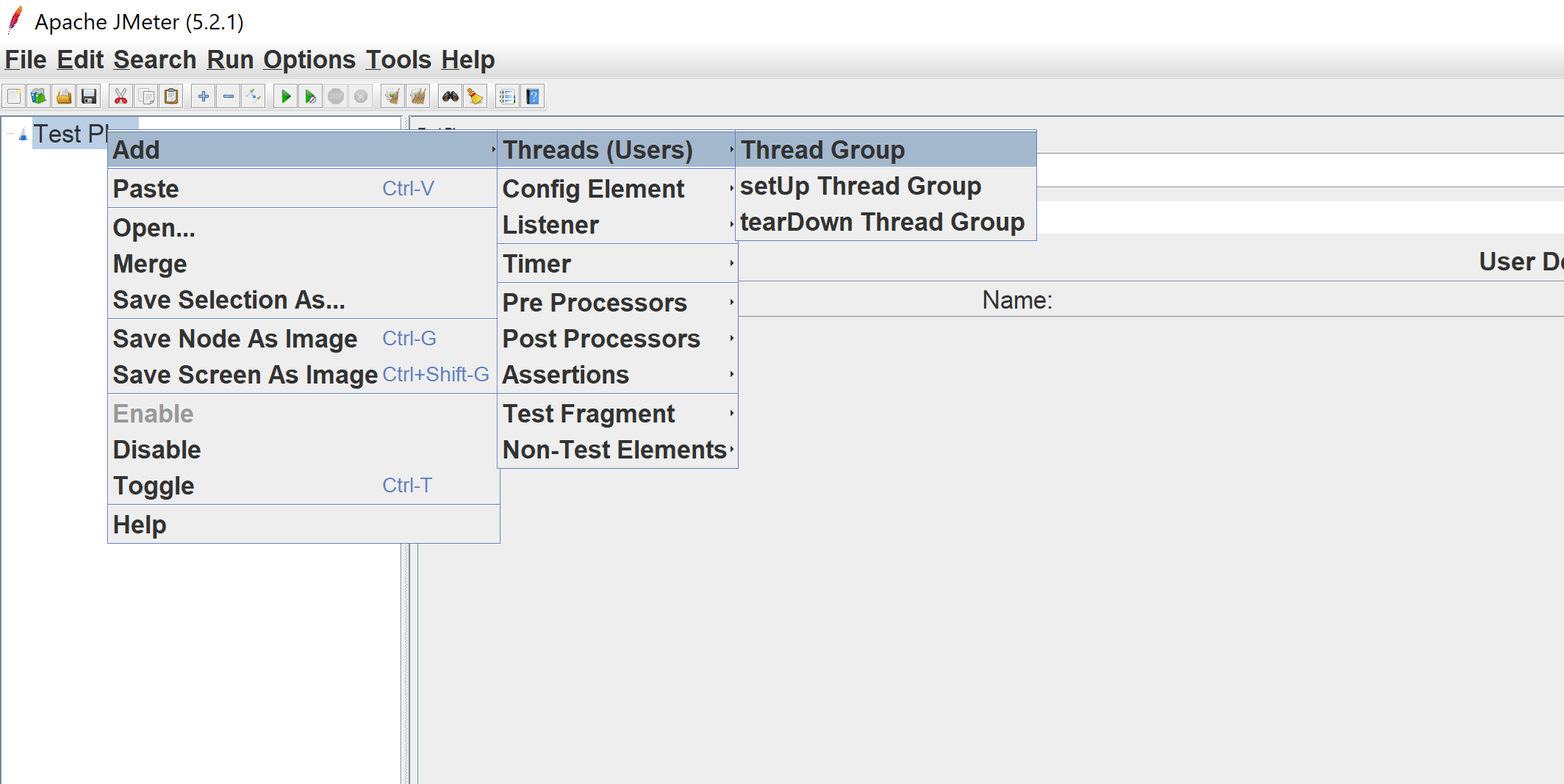Choose Help at bottom of context menu

click(303, 525)
